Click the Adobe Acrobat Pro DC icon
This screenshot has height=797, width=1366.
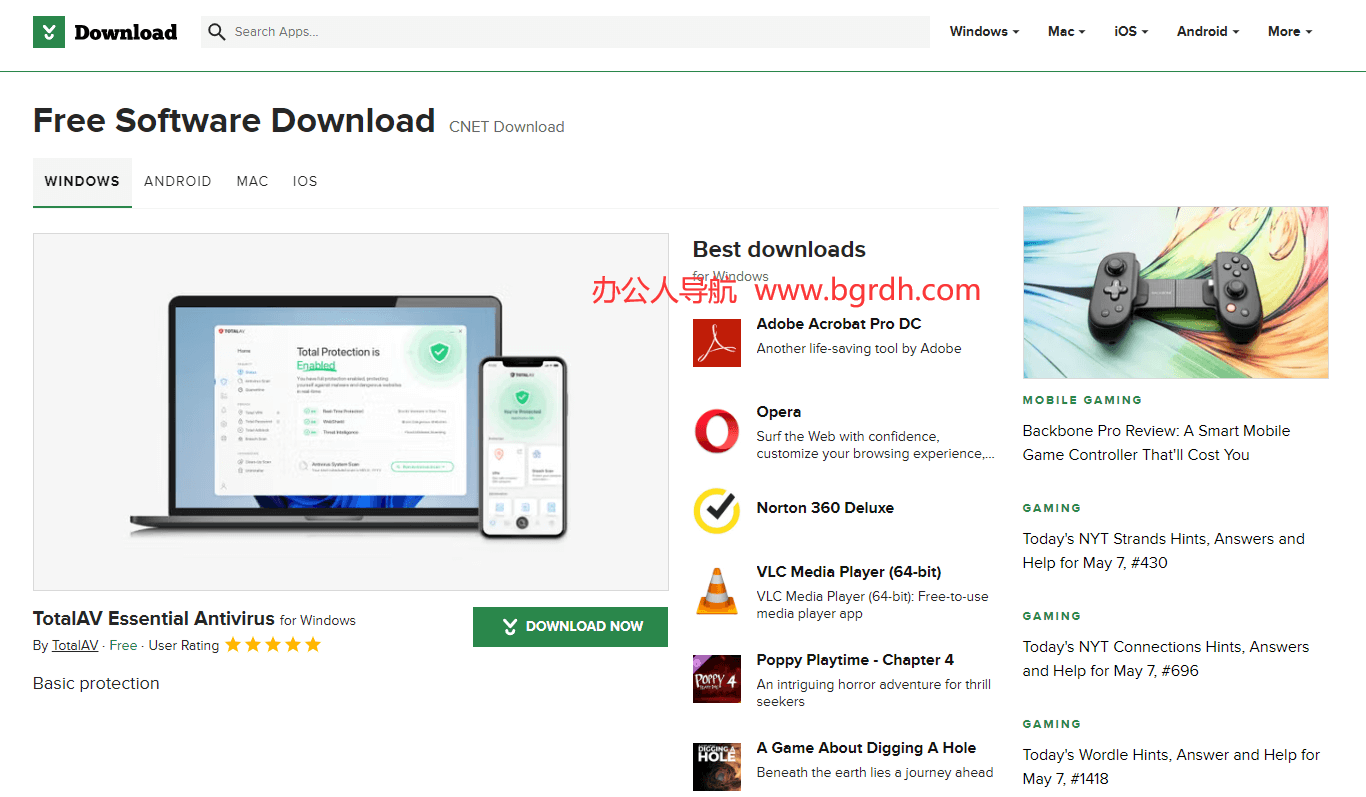pos(717,342)
